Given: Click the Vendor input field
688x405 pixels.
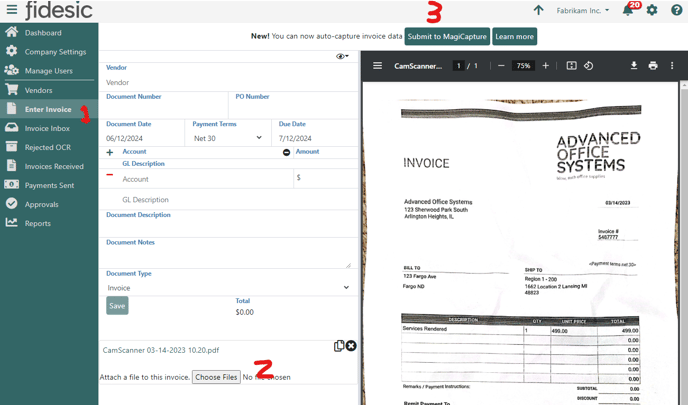Looking at the screenshot, I should 228,82.
